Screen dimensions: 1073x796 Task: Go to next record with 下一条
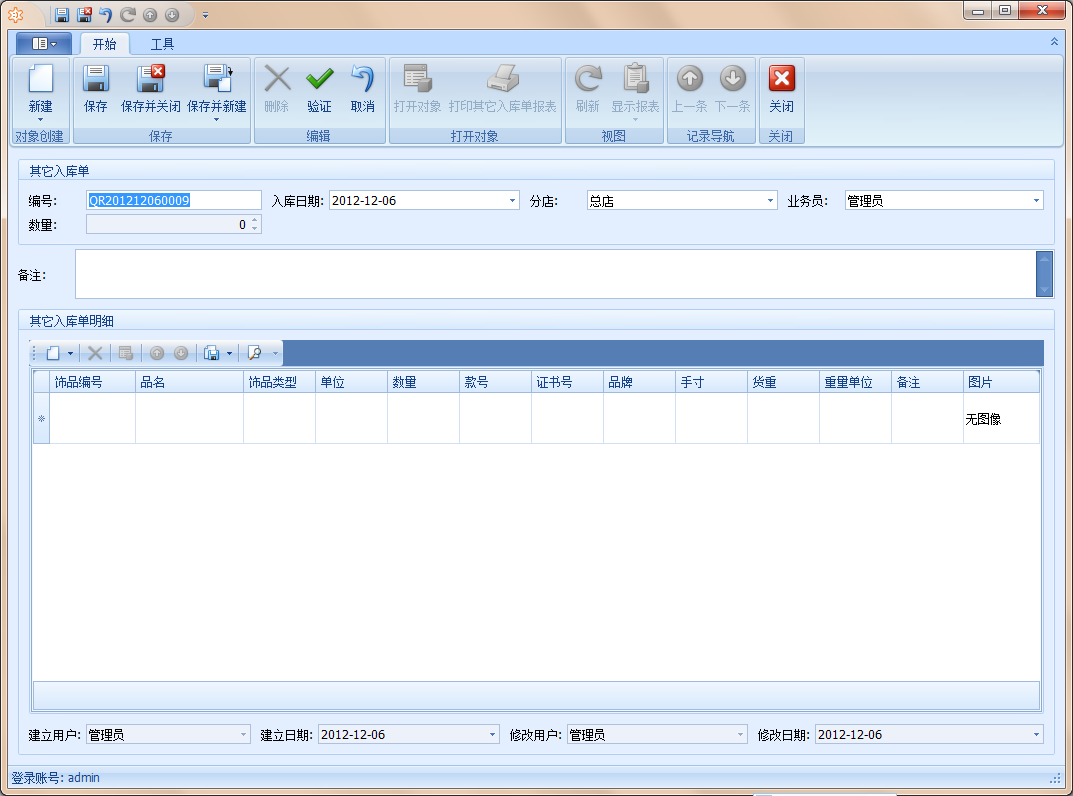point(733,89)
